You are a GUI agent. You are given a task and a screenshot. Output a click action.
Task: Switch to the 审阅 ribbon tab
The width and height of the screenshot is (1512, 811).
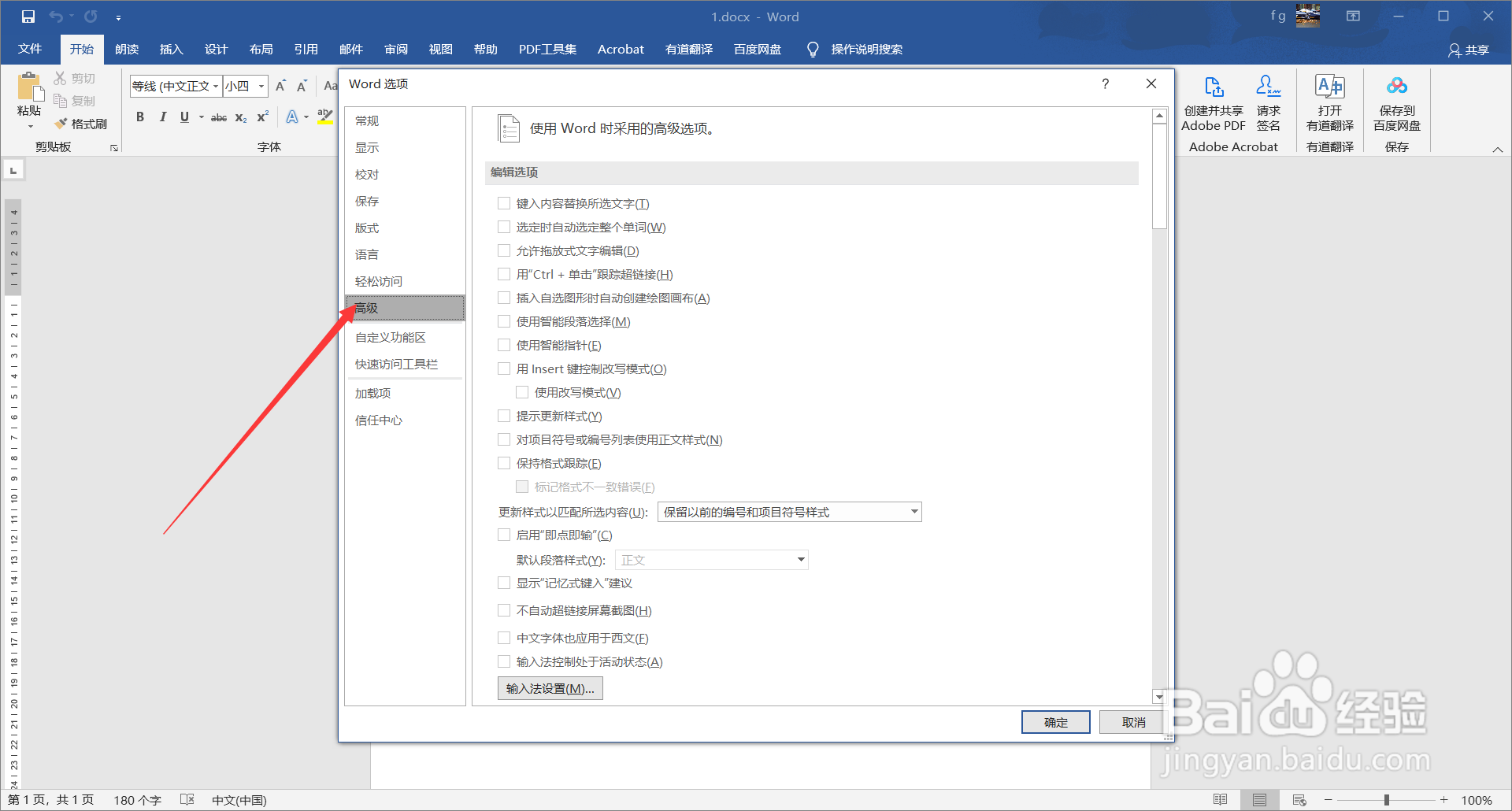(396, 49)
